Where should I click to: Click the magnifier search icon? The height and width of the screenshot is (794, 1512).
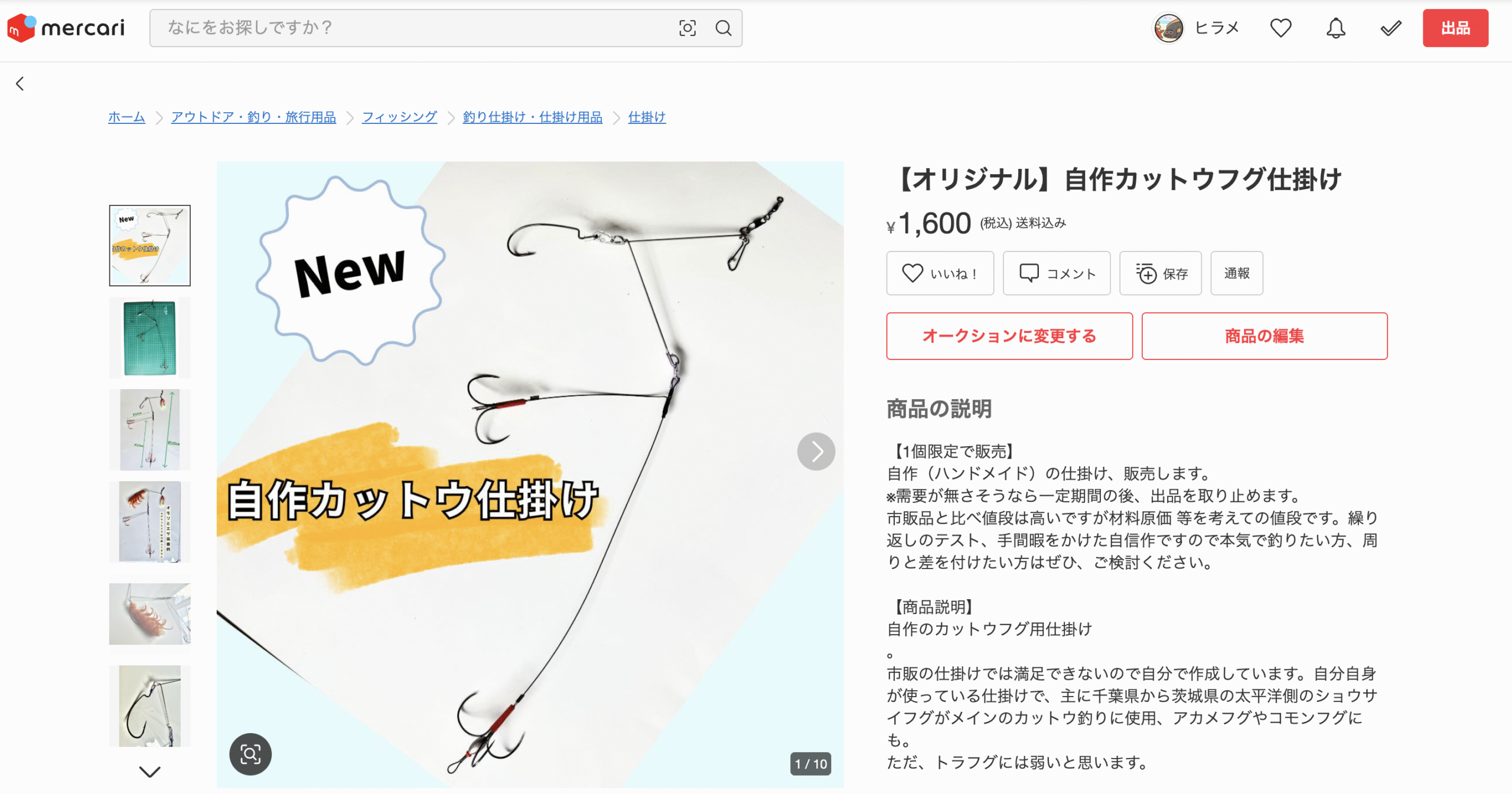click(724, 28)
